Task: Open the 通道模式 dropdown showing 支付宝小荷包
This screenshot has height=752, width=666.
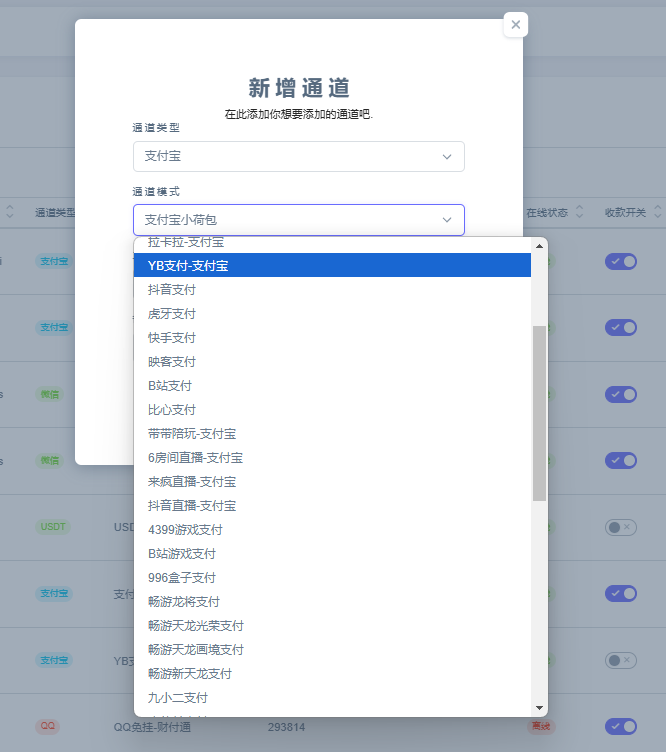Action: click(x=299, y=220)
